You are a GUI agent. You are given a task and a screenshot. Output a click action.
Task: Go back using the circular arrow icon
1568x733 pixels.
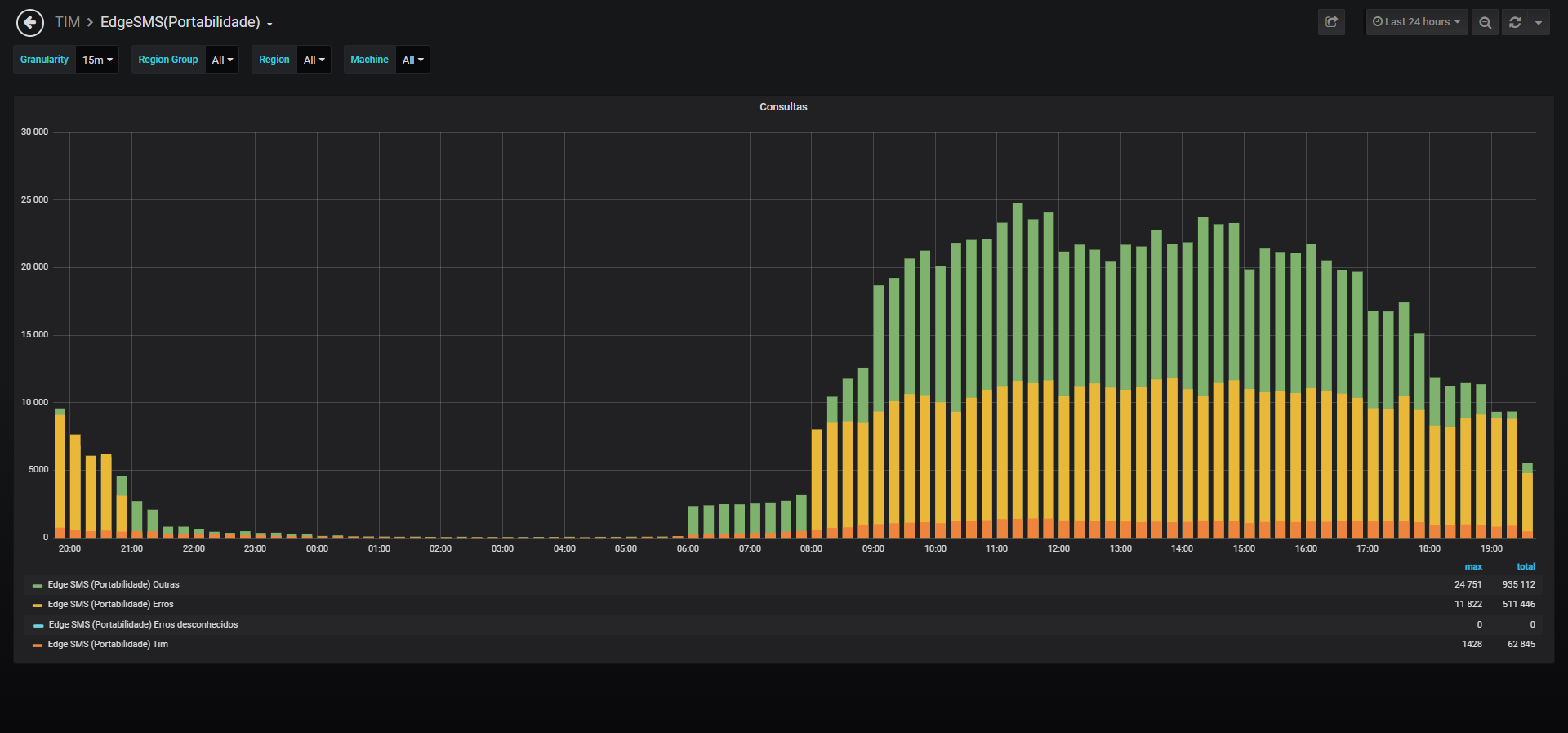click(x=30, y=22)
